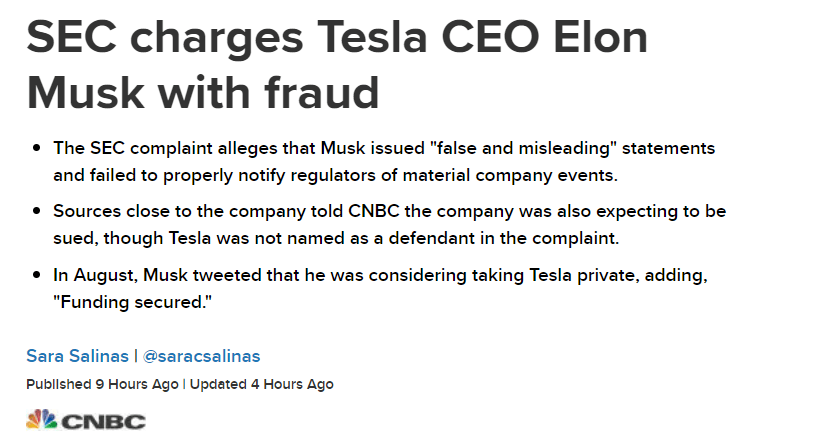Click the word "fraud" in the headline
832x441 pixels.
pos(322,92)
